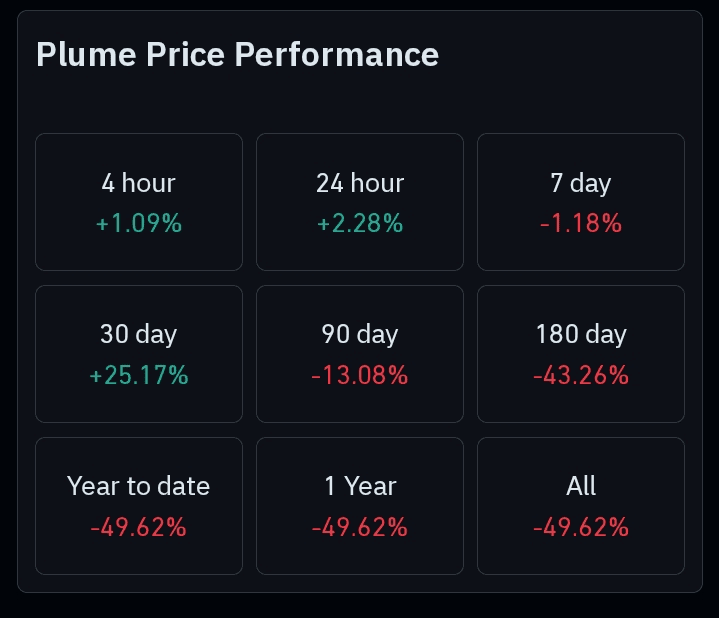Screen dimensions: 719x618
Task: Click the +1.09% four-hour change value
Action: (x=138, y=223)
